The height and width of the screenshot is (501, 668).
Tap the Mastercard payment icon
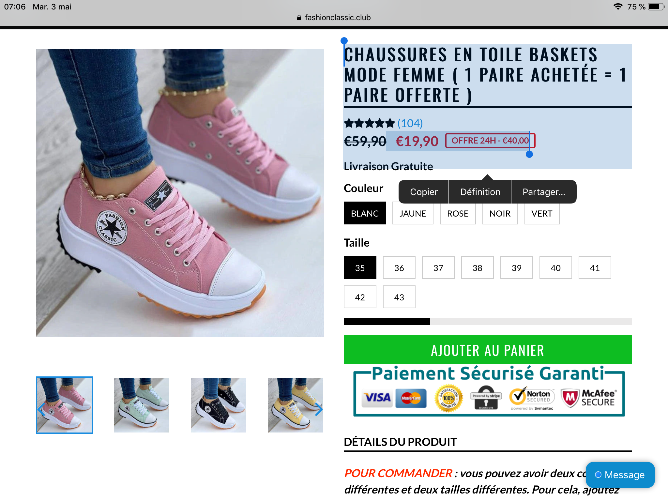[x=411, y=398]
